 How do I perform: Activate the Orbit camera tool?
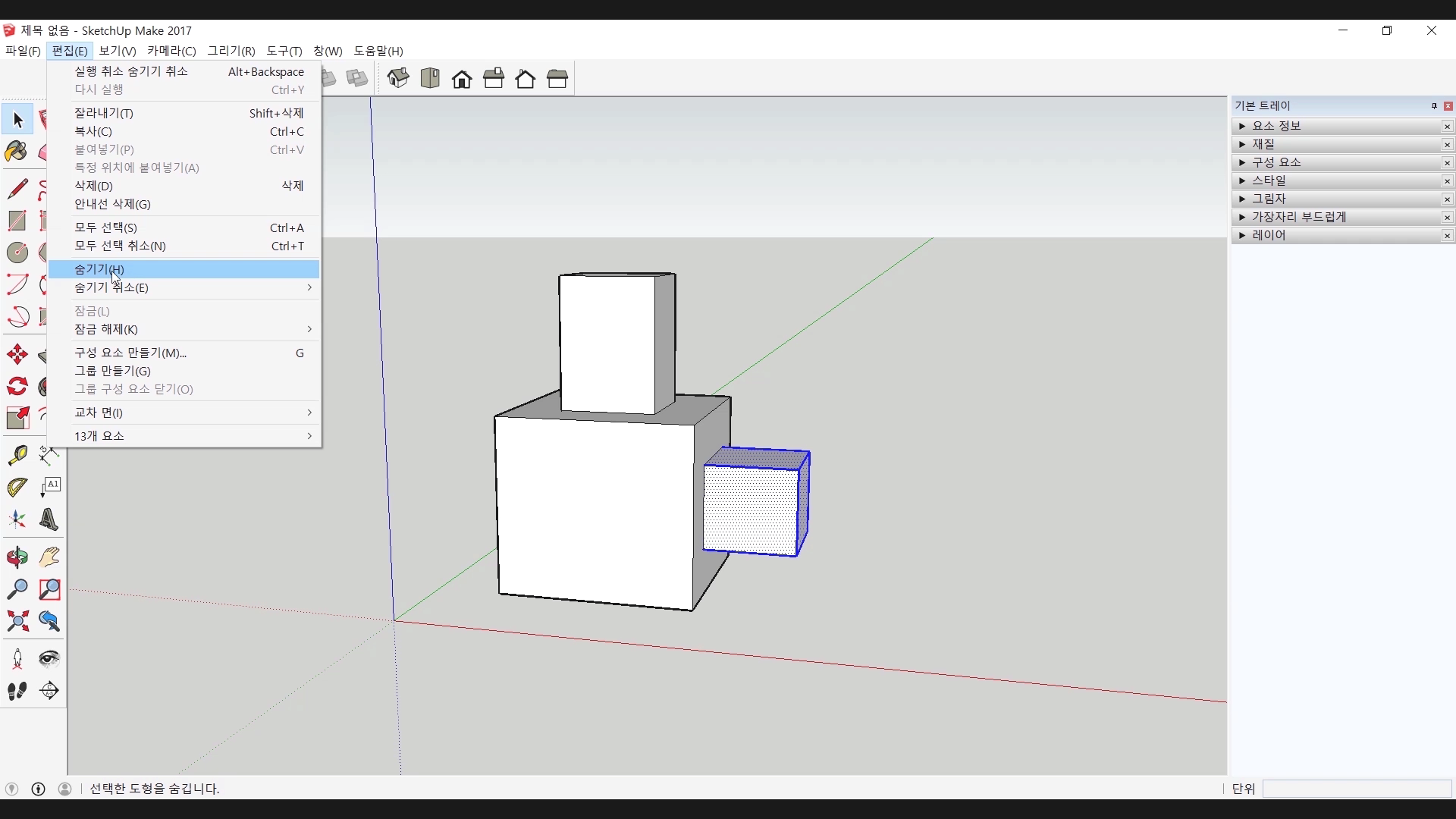[17, 557]
